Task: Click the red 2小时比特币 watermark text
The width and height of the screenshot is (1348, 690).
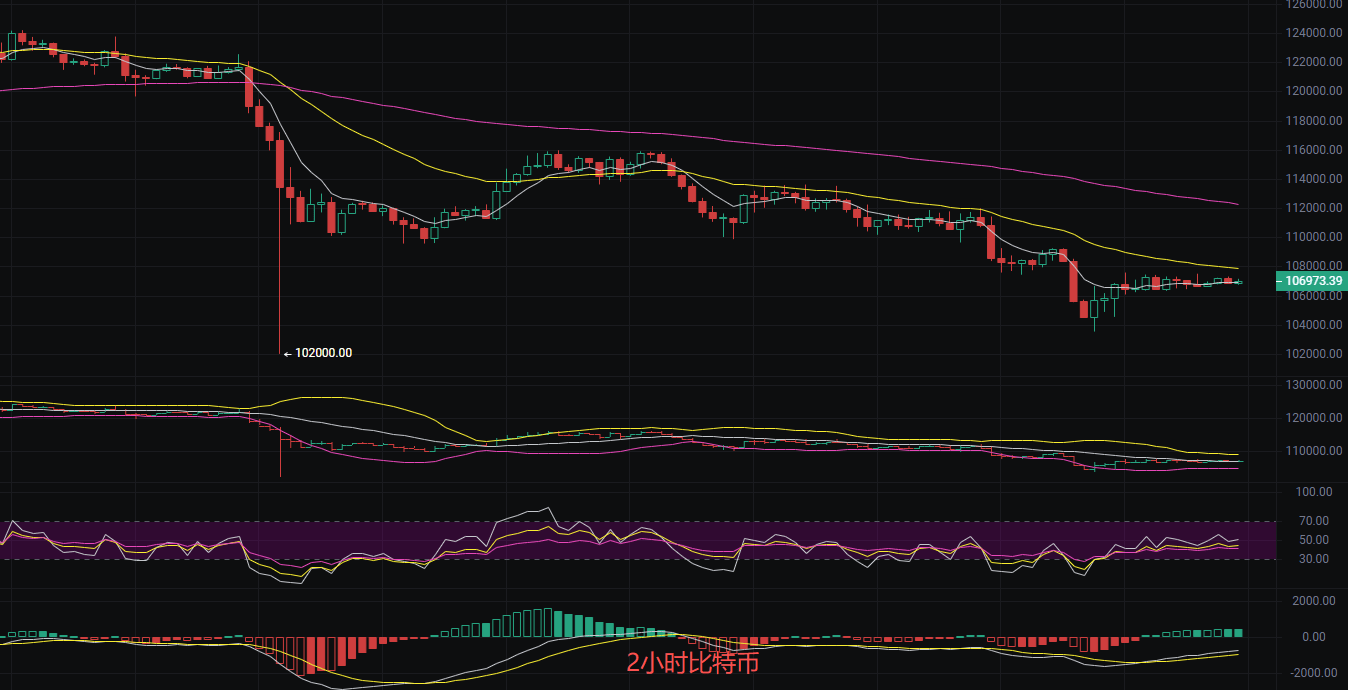Action: tap(692, 661)
